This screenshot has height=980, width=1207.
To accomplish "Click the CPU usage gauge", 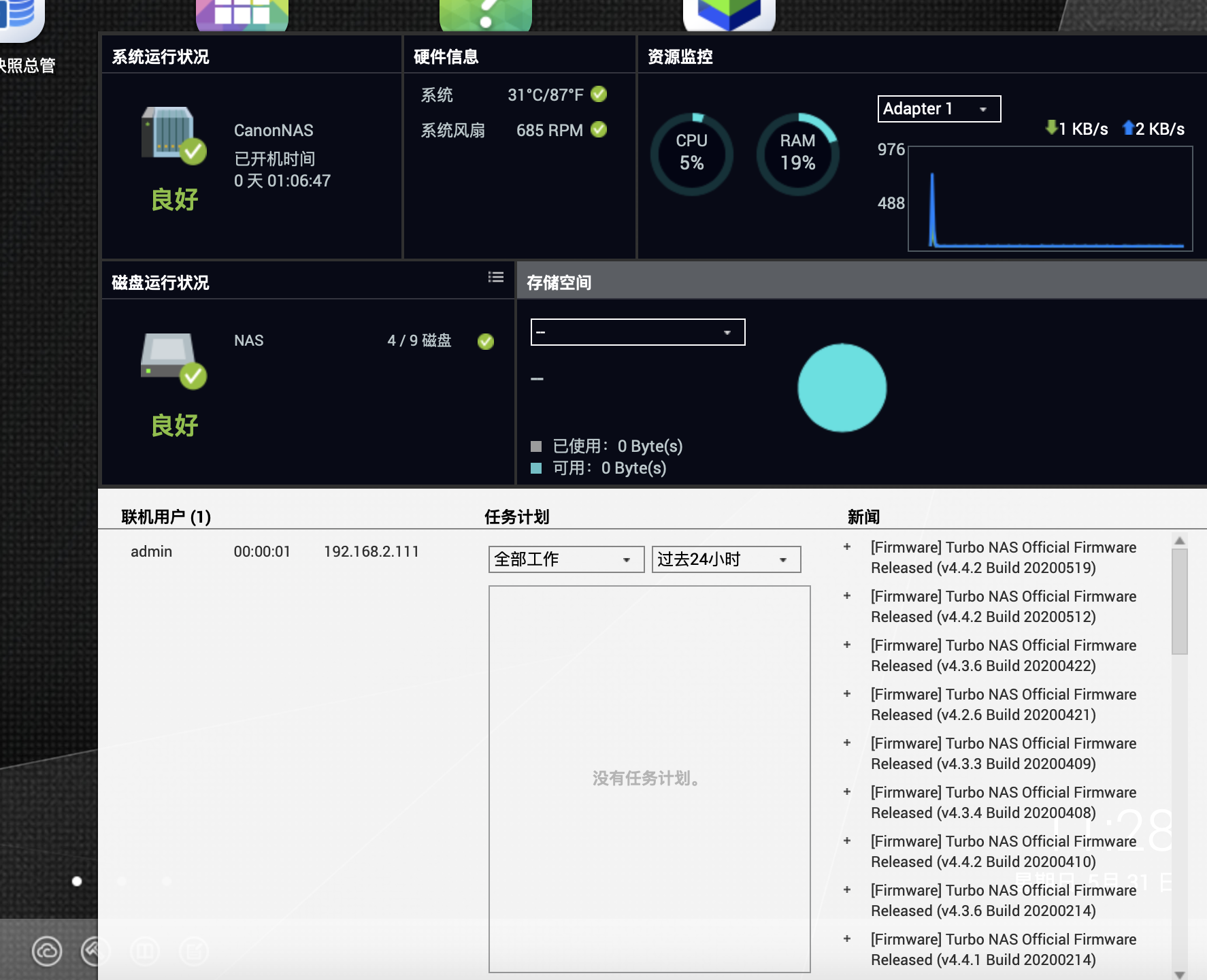I will pos(691,154).
